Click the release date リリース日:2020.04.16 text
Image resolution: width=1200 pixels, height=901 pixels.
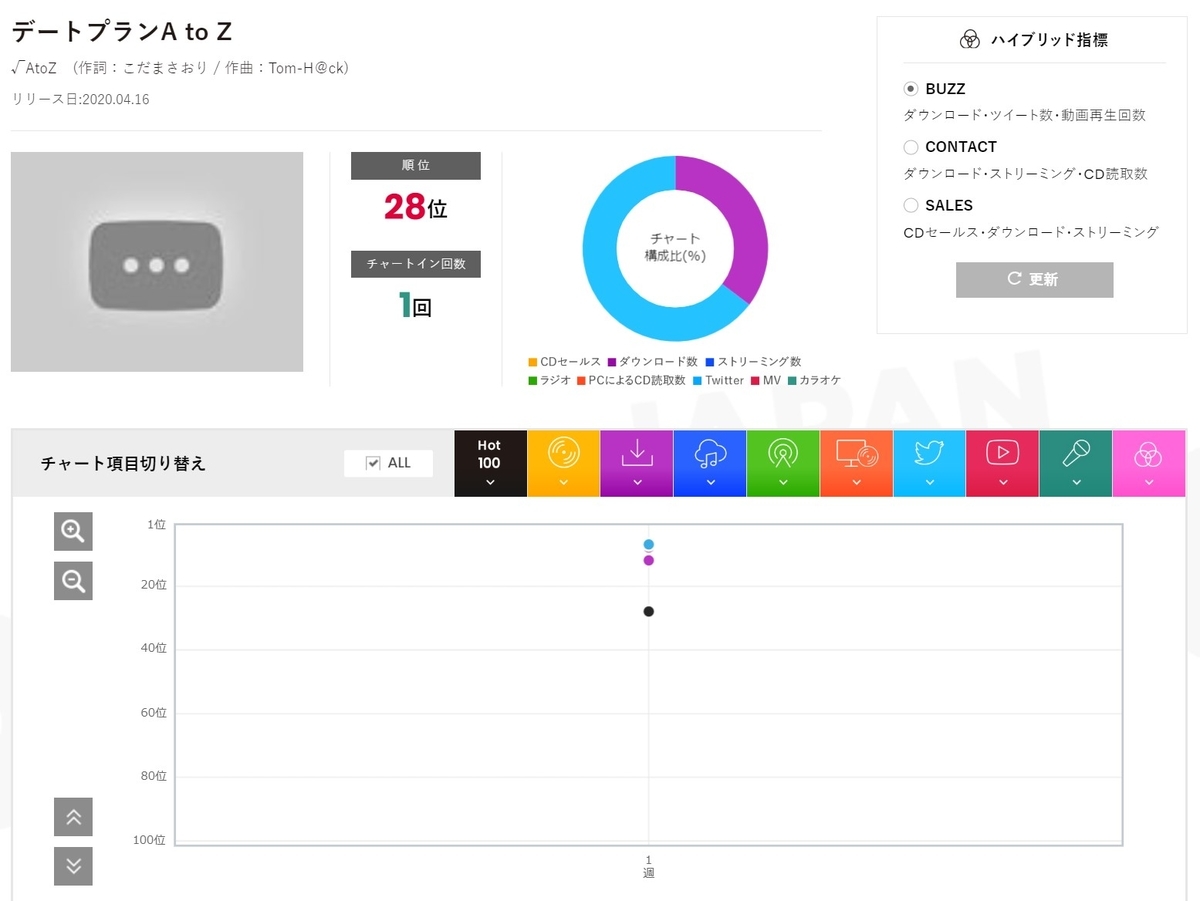[80, 99]
